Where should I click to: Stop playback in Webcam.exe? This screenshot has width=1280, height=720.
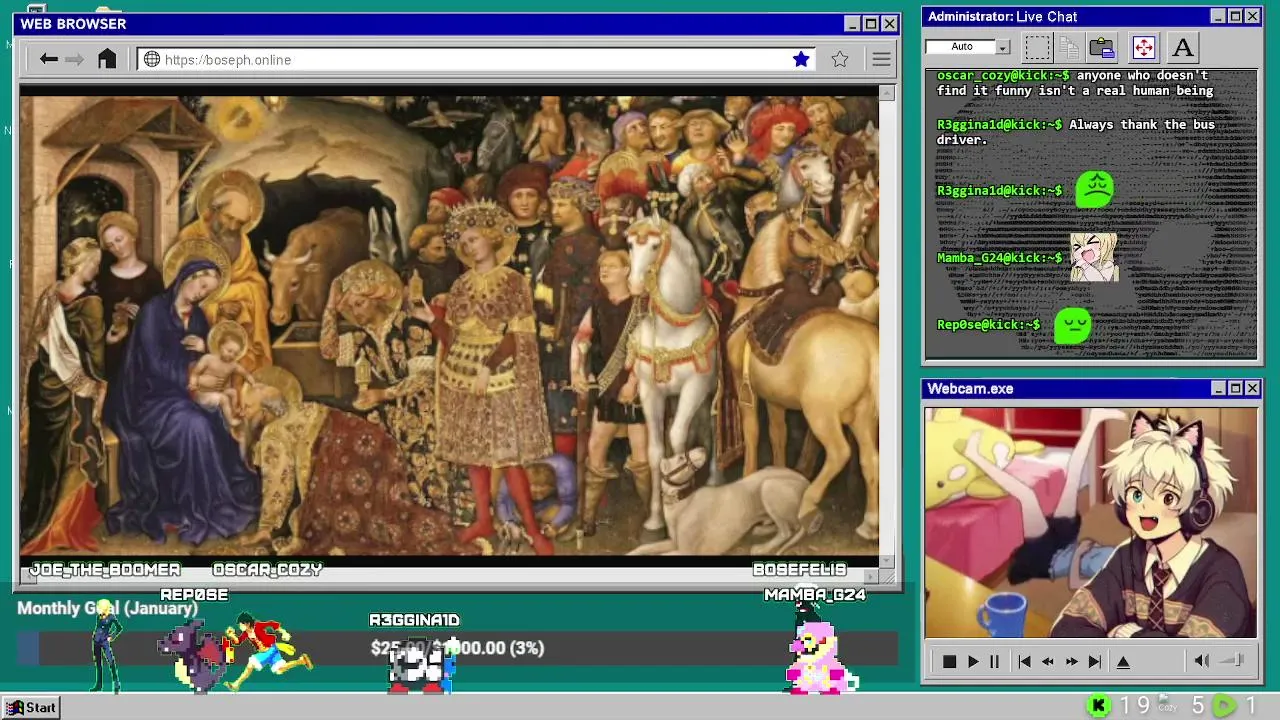tap(949, 661)
